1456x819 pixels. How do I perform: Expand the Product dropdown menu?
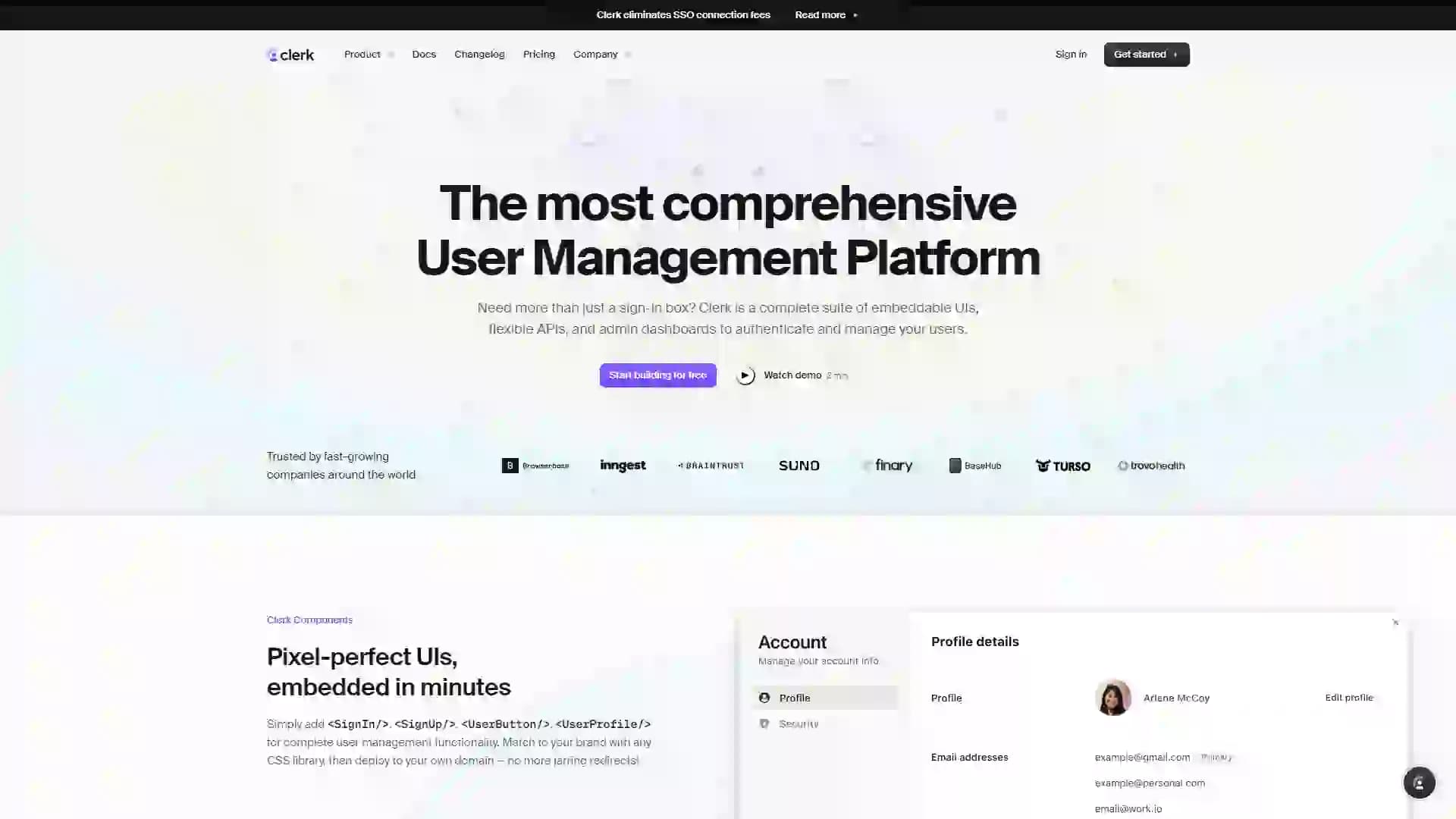[x=368, y=54]
